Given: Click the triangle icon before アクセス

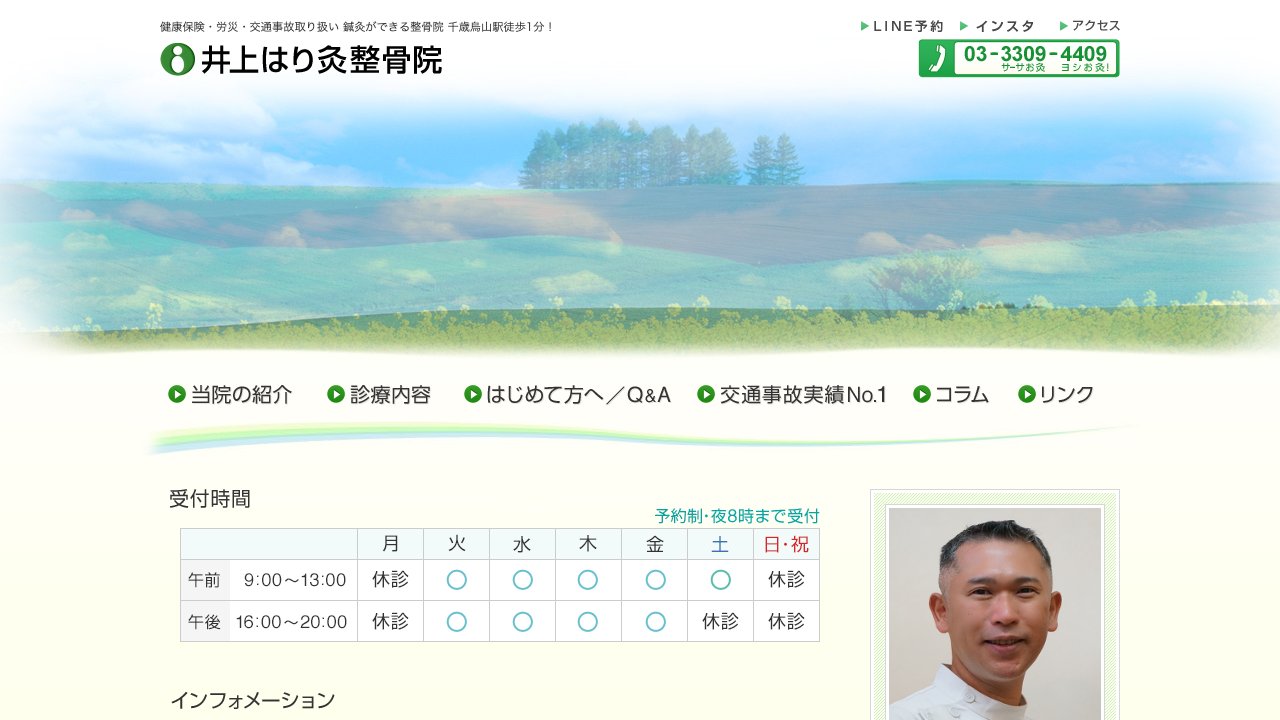Looking at the screenshot, I should click(x=1064, y=25).
